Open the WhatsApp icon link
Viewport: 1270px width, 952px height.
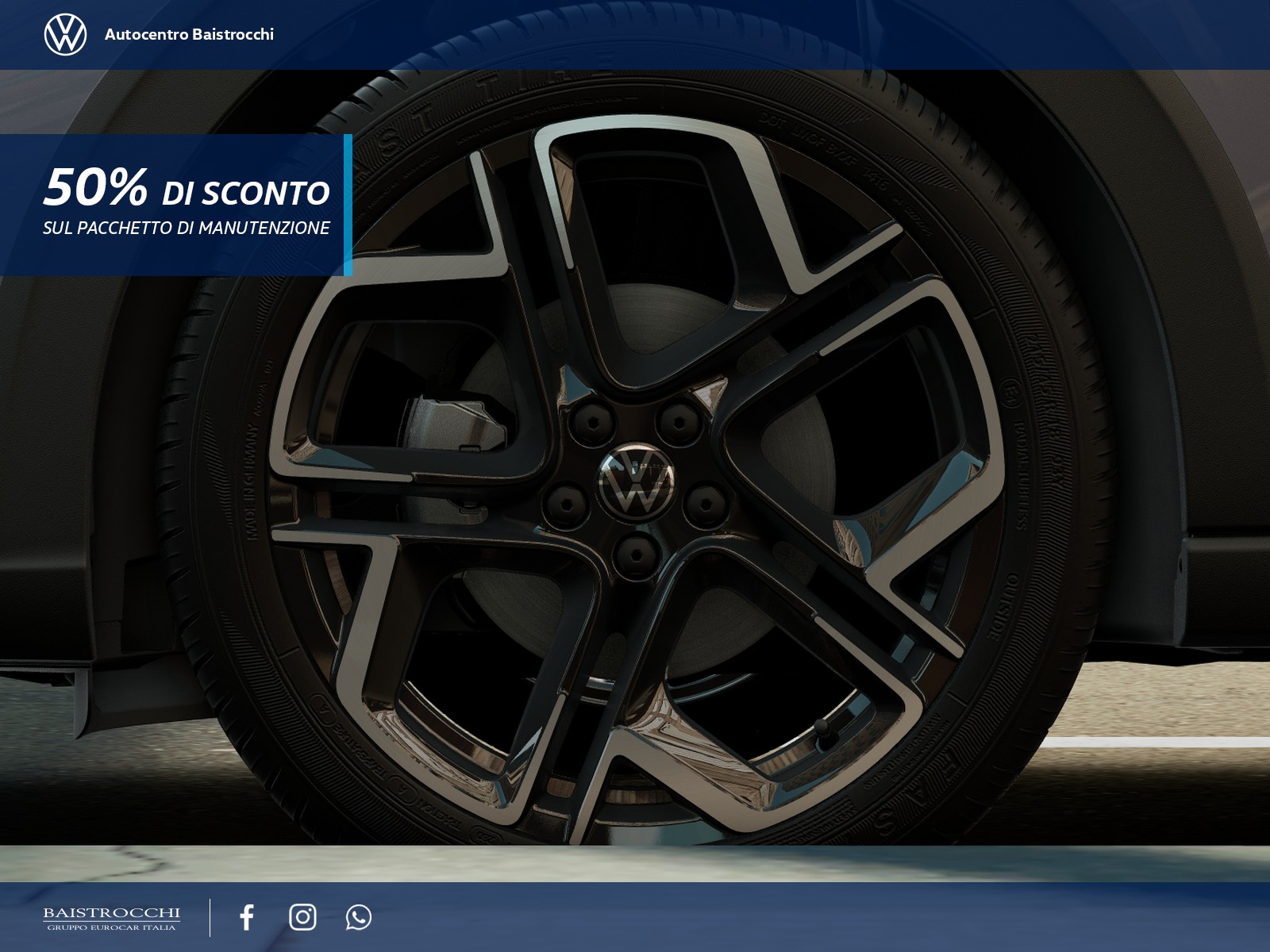359,917
